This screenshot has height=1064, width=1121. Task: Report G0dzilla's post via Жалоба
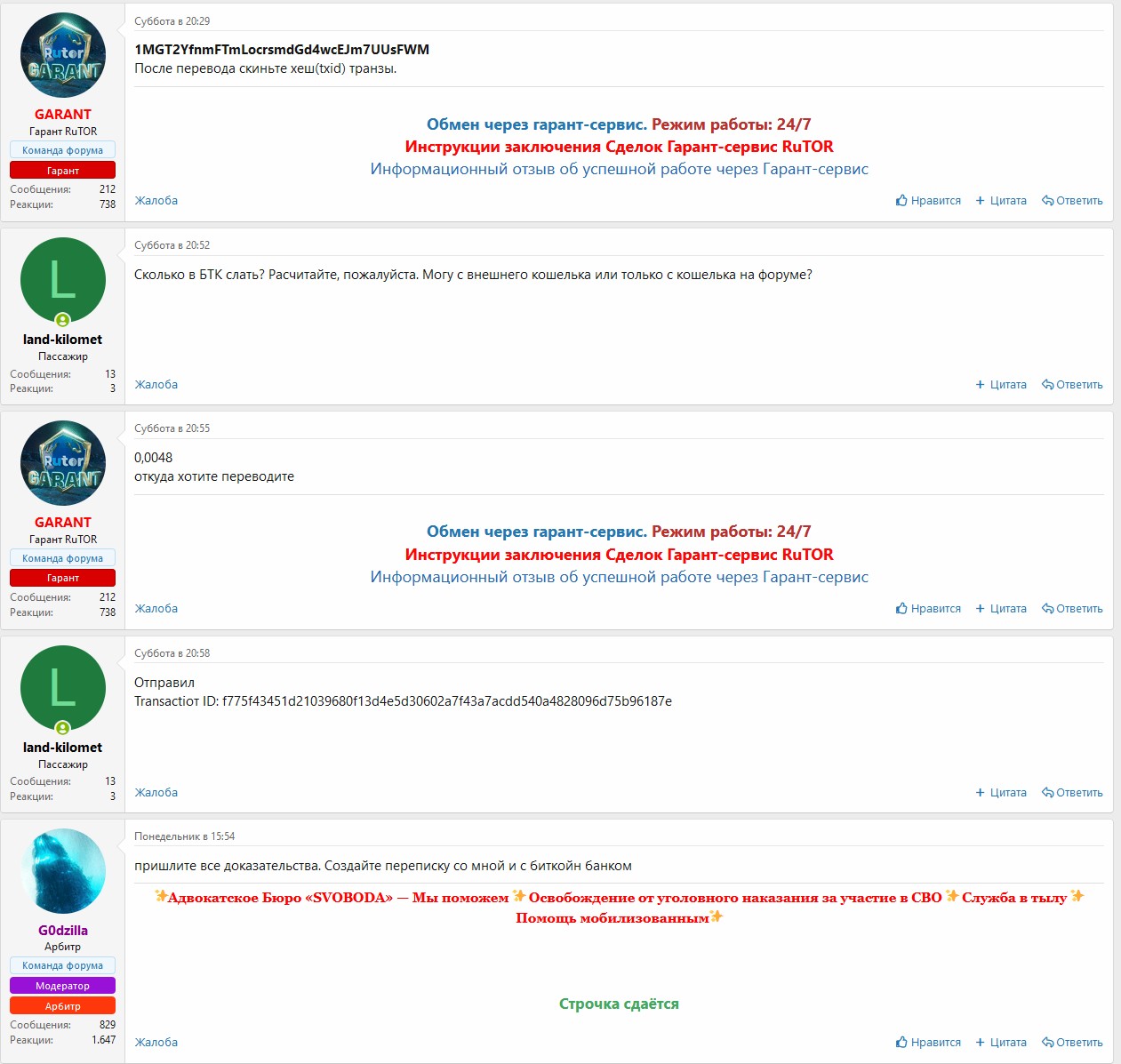click(156, 1043)
